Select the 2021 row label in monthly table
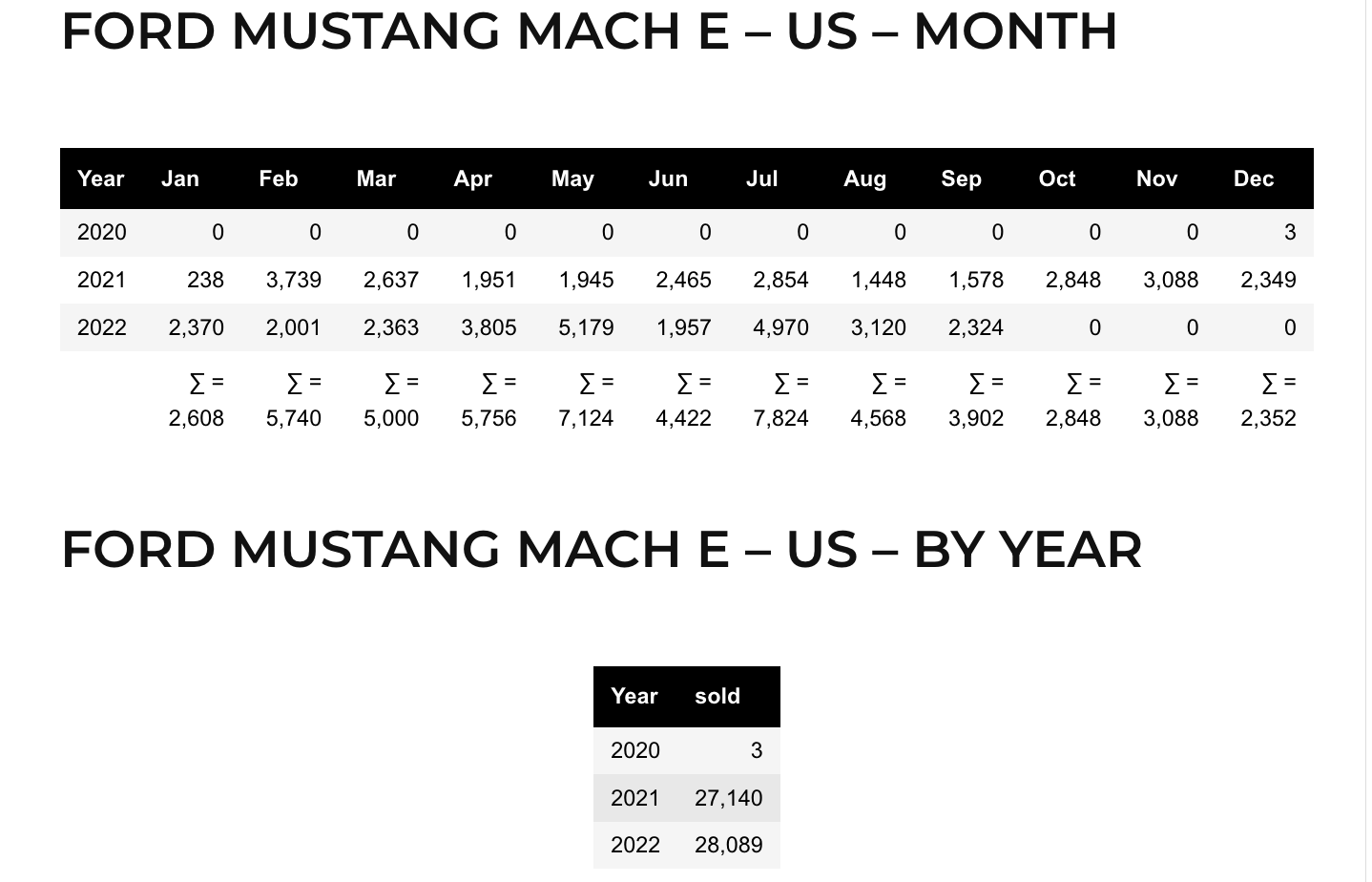 (101, 280)
